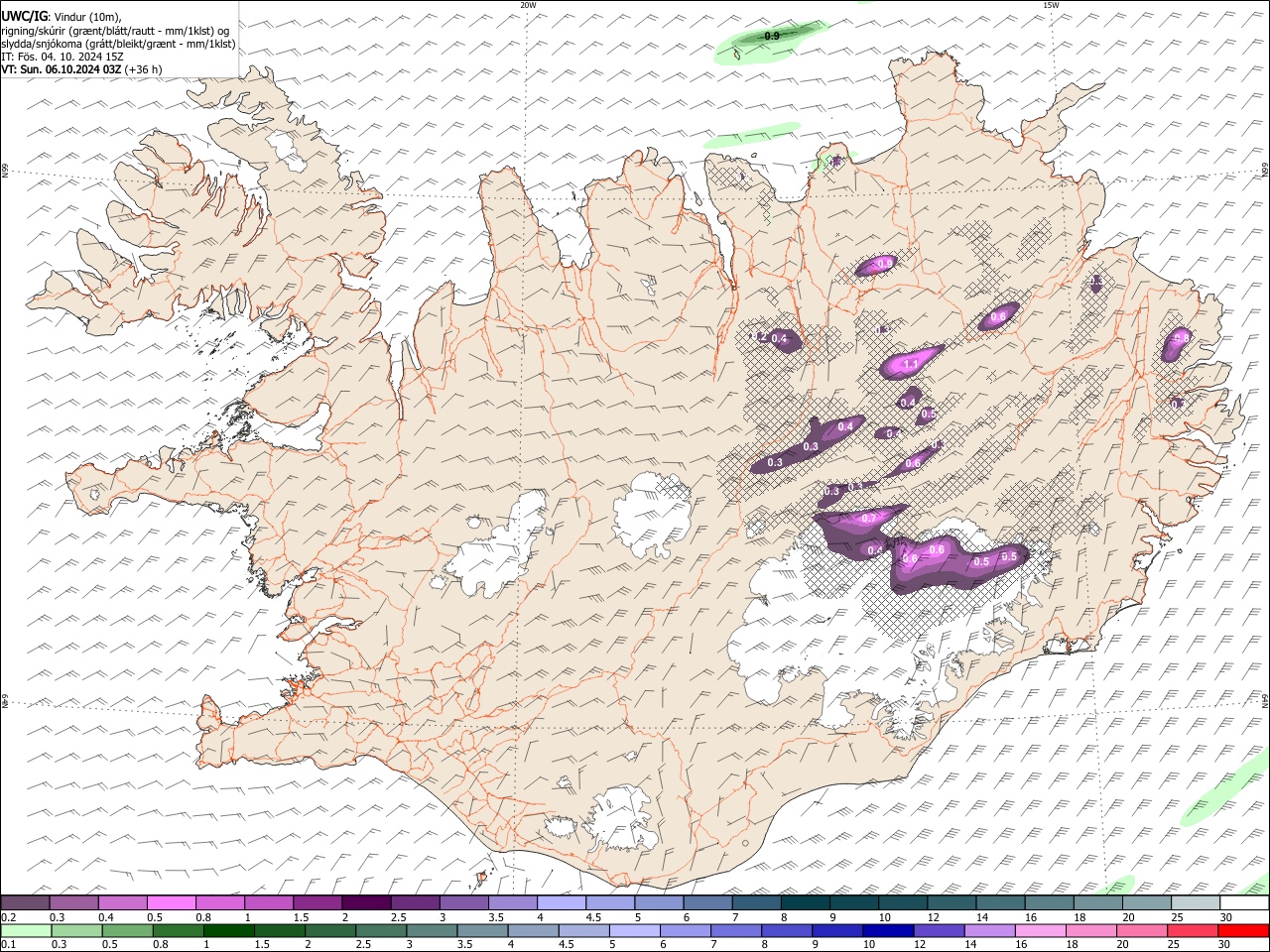Choose the bright red 30 swatch in lower legend
This screenshot has height=952, width=1270.
[1243, 931]
